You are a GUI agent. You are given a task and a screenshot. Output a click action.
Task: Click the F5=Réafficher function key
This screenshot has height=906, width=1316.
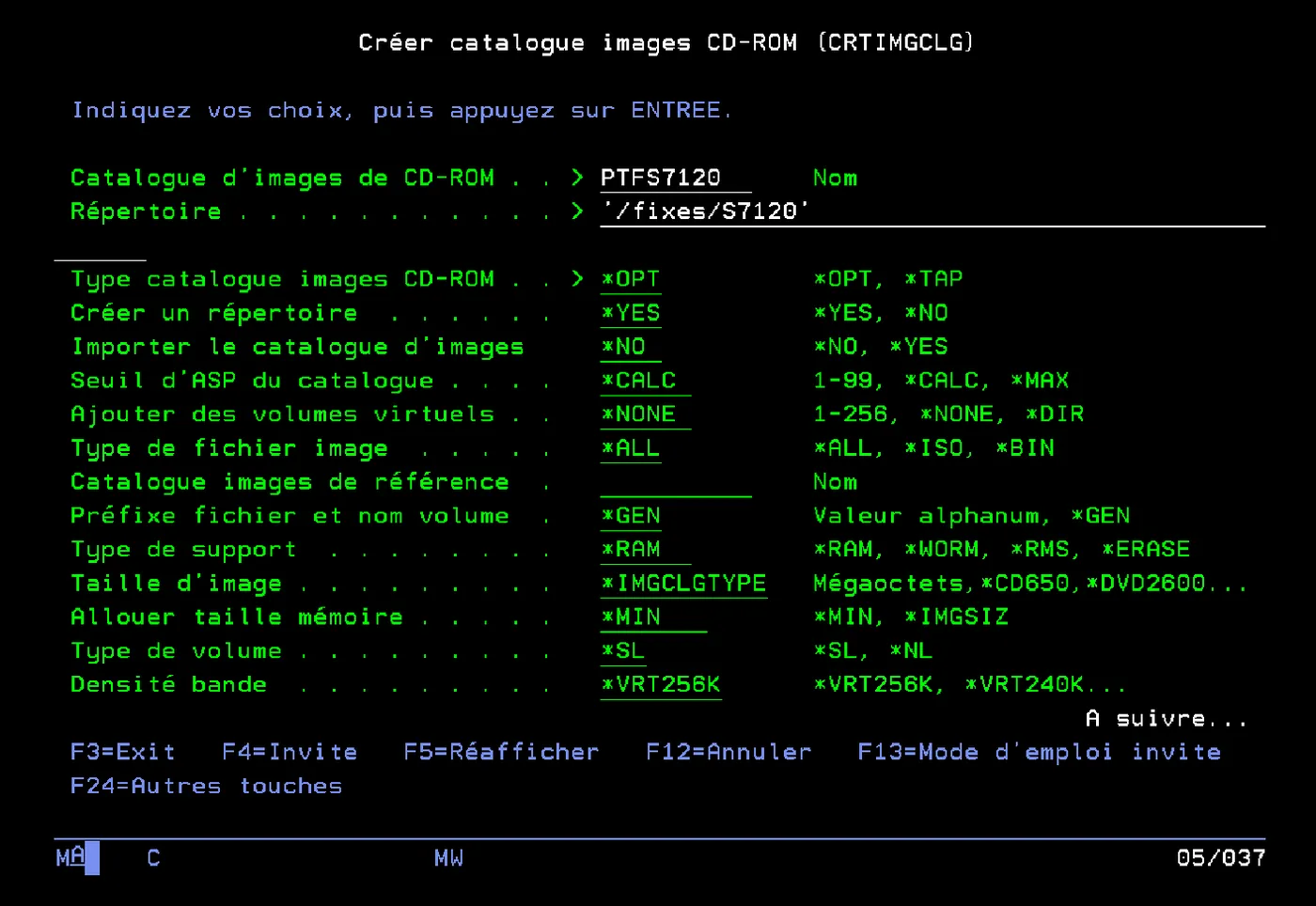(x=501, y=752)
